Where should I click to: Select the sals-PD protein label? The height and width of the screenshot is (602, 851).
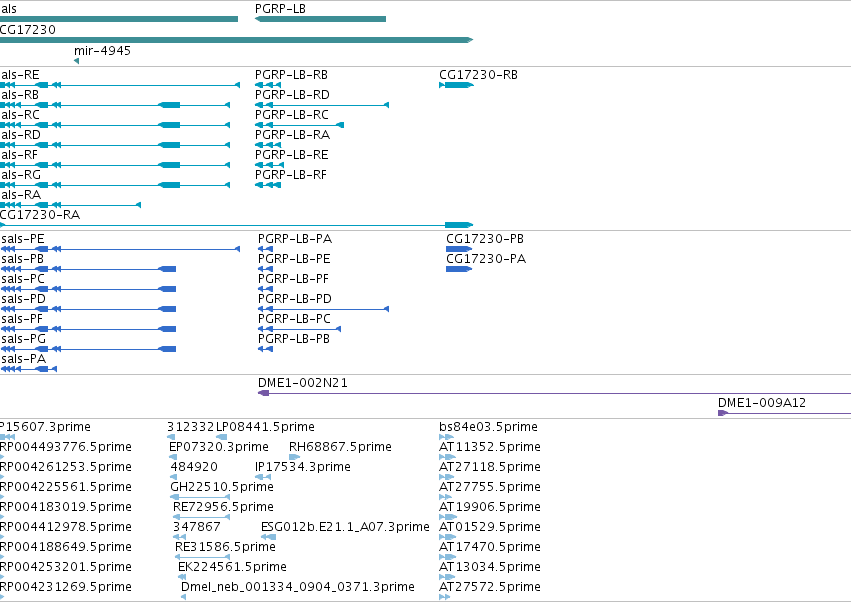click(23, 299)
